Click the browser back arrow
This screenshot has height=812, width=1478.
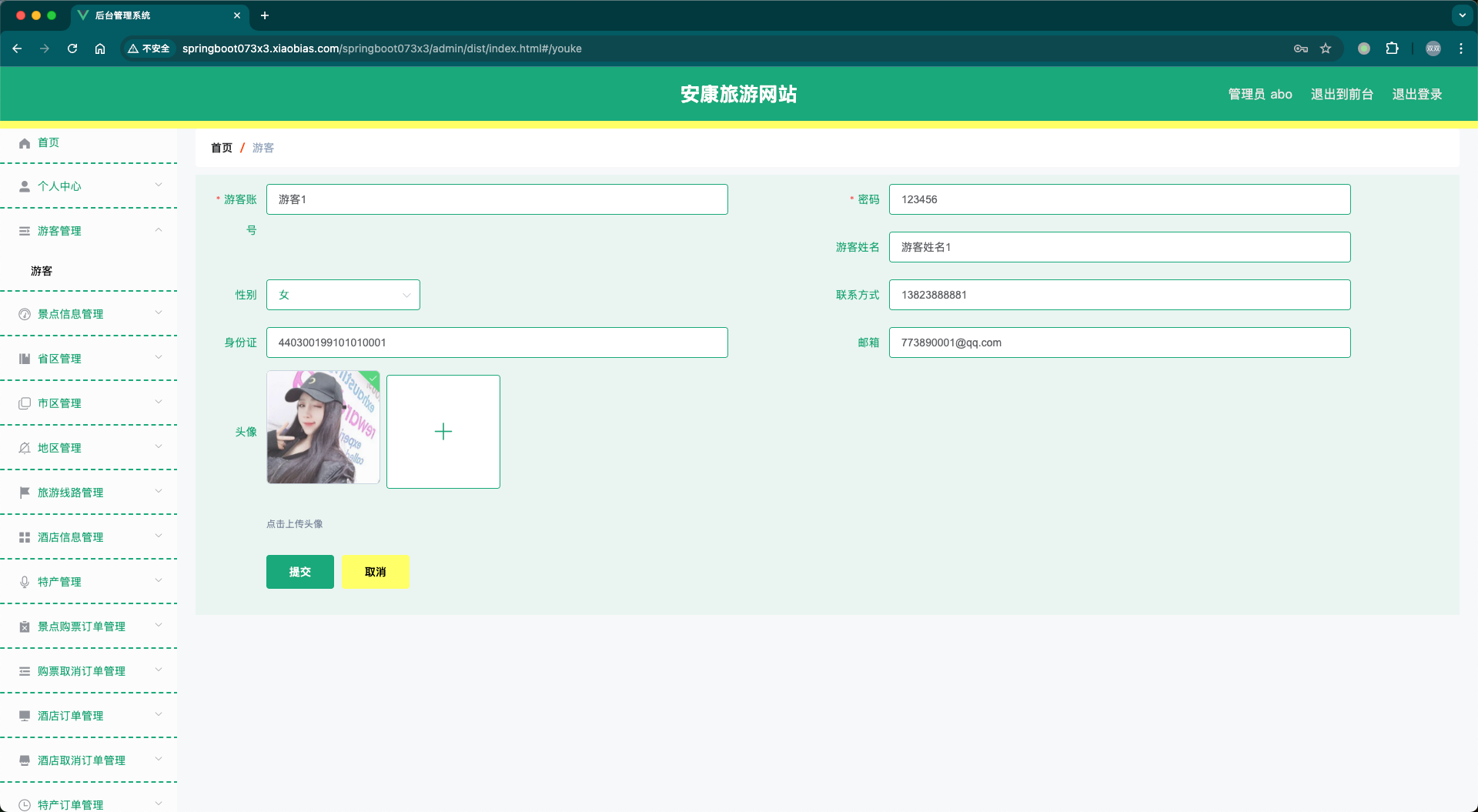[x=17, y=48]
